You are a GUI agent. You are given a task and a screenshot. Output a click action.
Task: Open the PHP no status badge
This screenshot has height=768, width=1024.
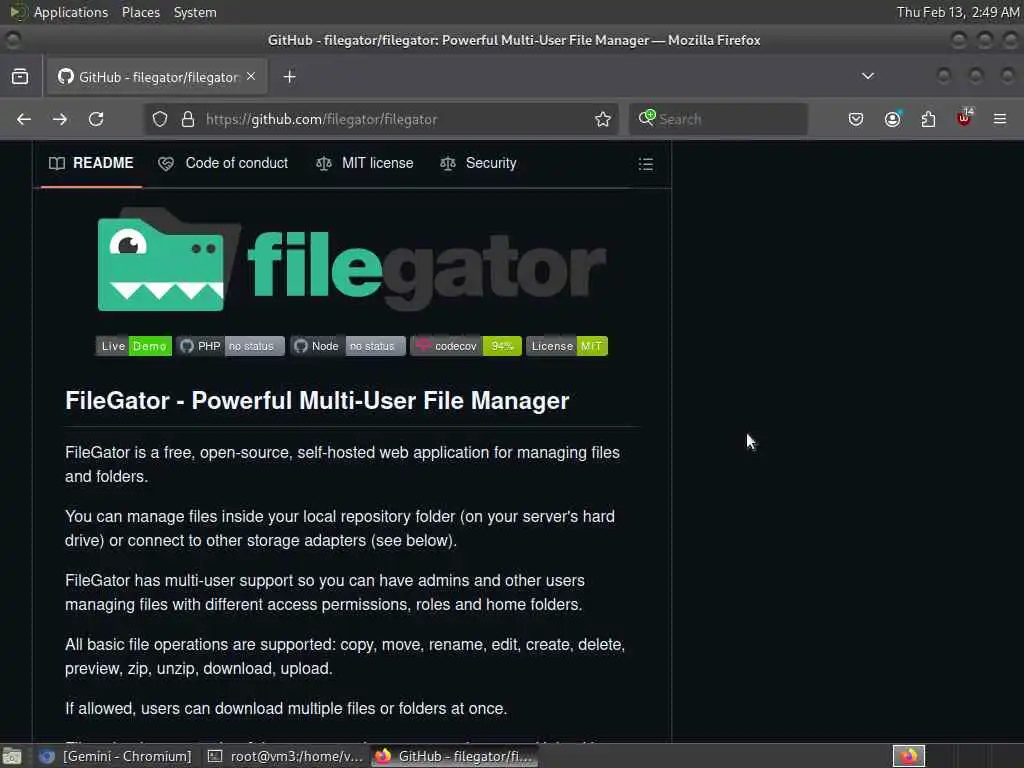click(230, 346)
